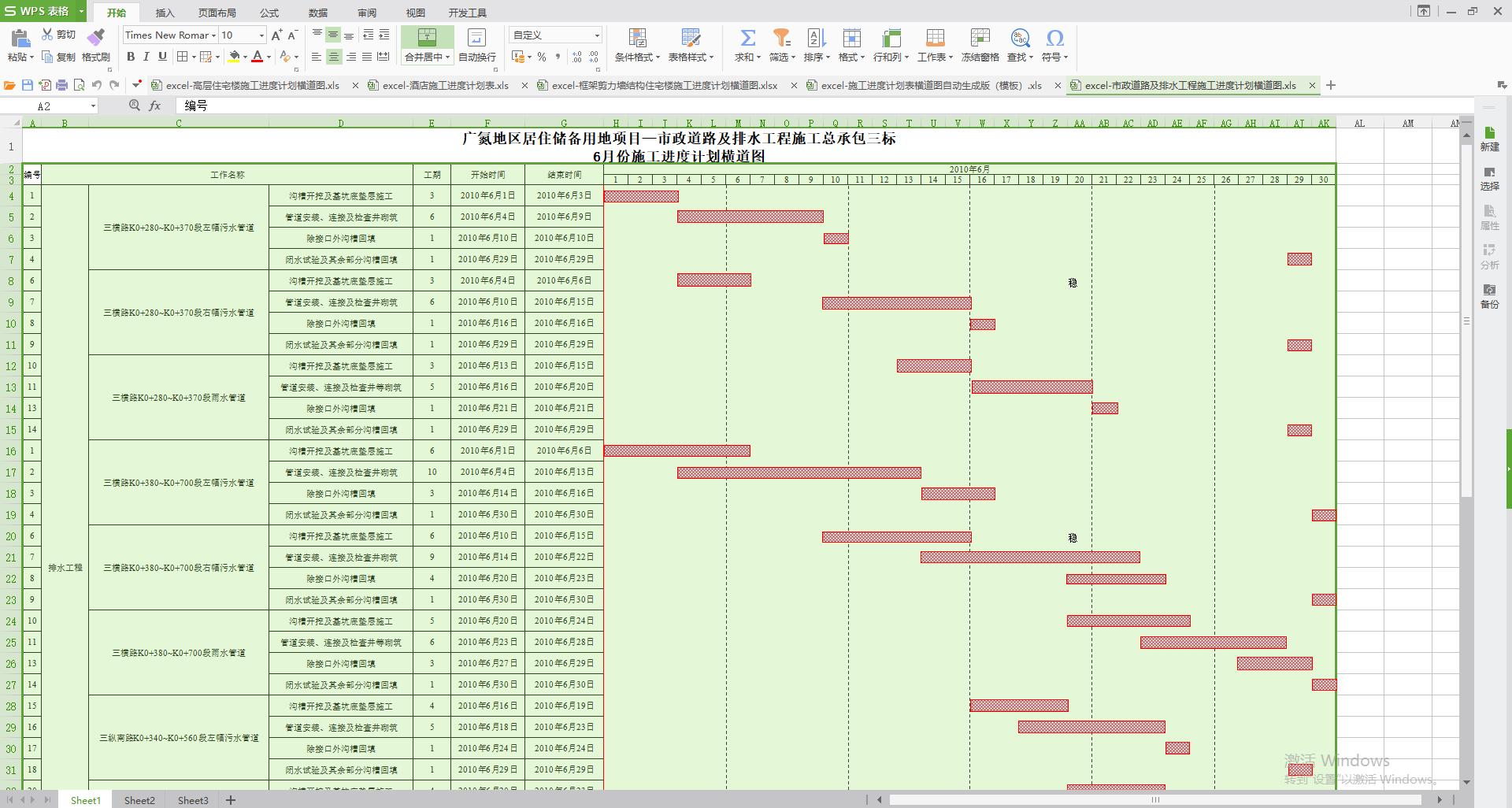Click 新建 in the right sidebar

point(1488,140)
